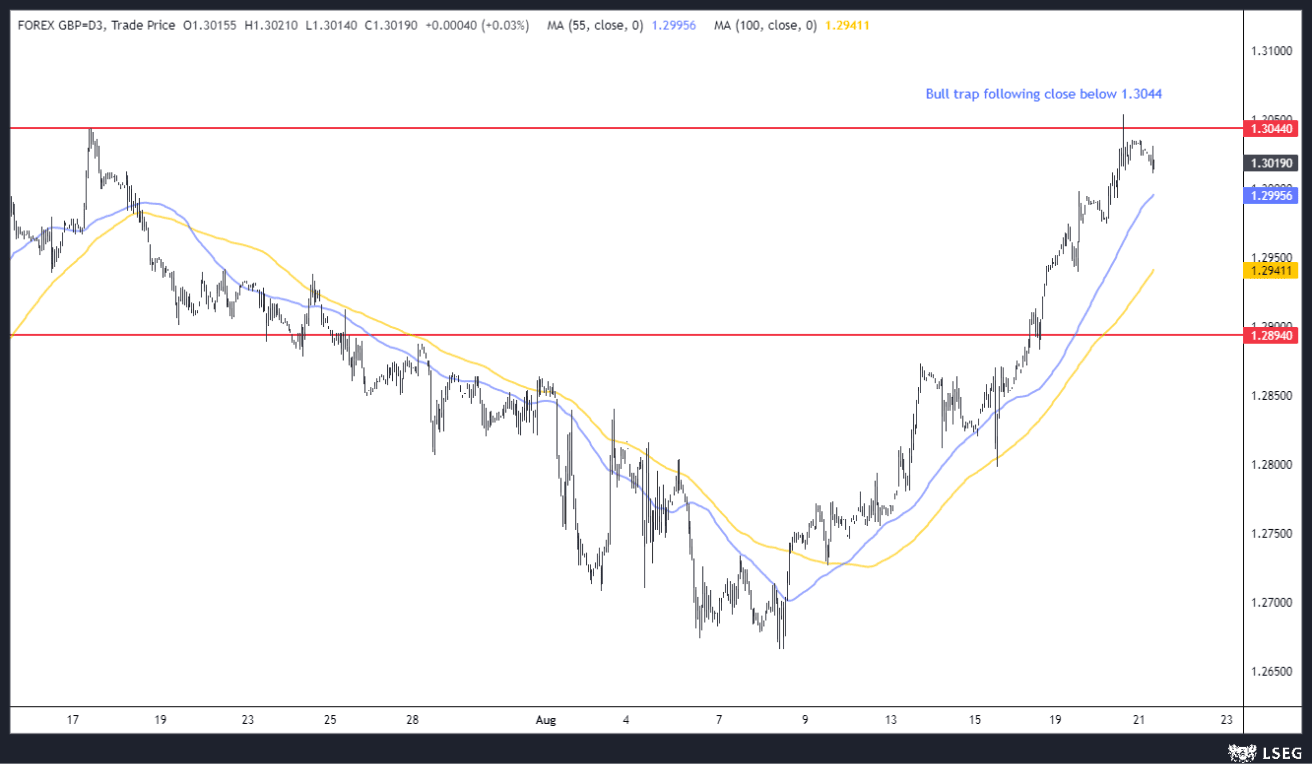Click the blue 1.29956 axis price tag
The image size is (1312, 764).
point(1269,196)
